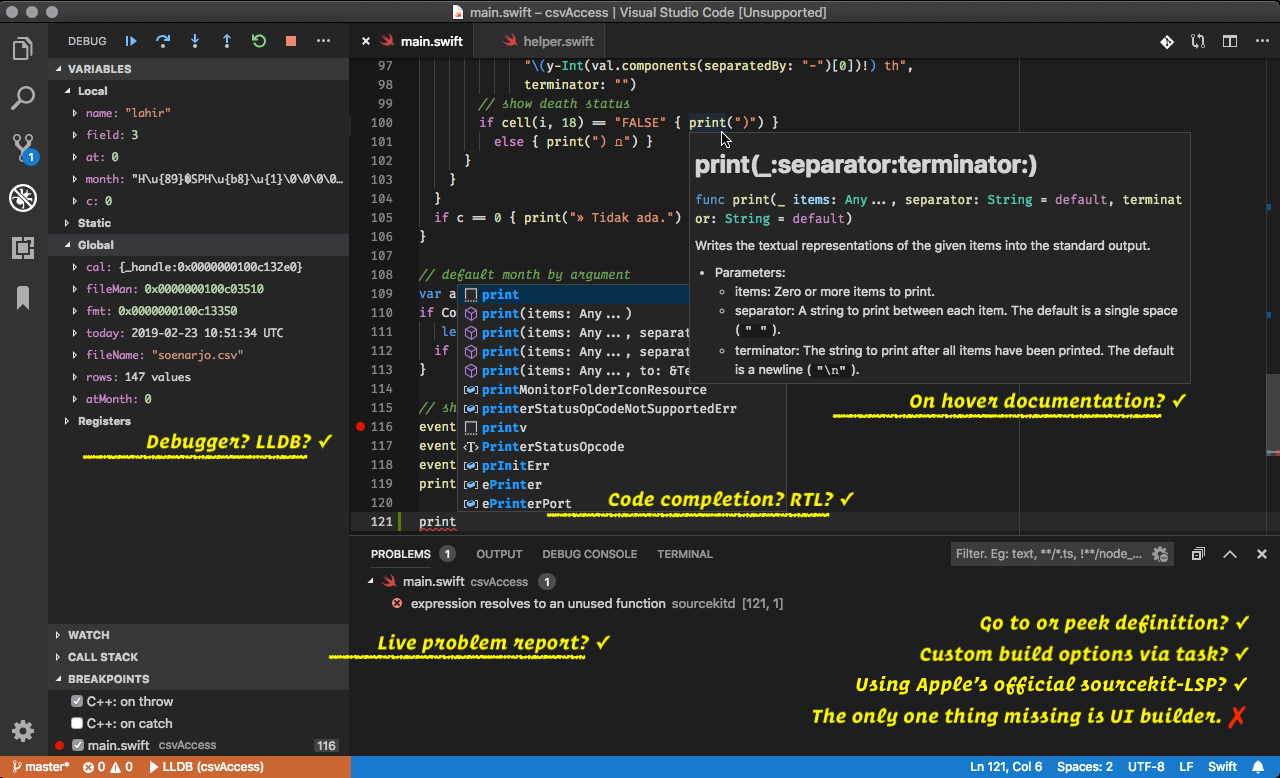Stop the debug session
Viewport: 1280px width, 778px height.
point(291,41)
